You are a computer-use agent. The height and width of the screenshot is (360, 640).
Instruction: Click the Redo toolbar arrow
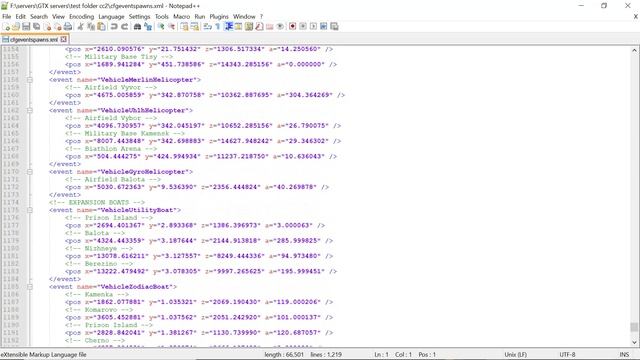[124, 27]
